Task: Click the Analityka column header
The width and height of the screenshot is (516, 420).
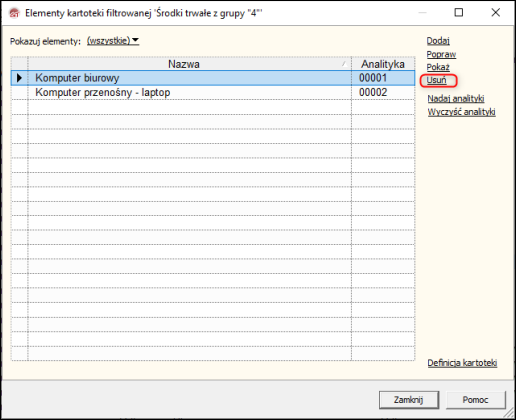Action: pyautogui.click(x=383, y=64)
